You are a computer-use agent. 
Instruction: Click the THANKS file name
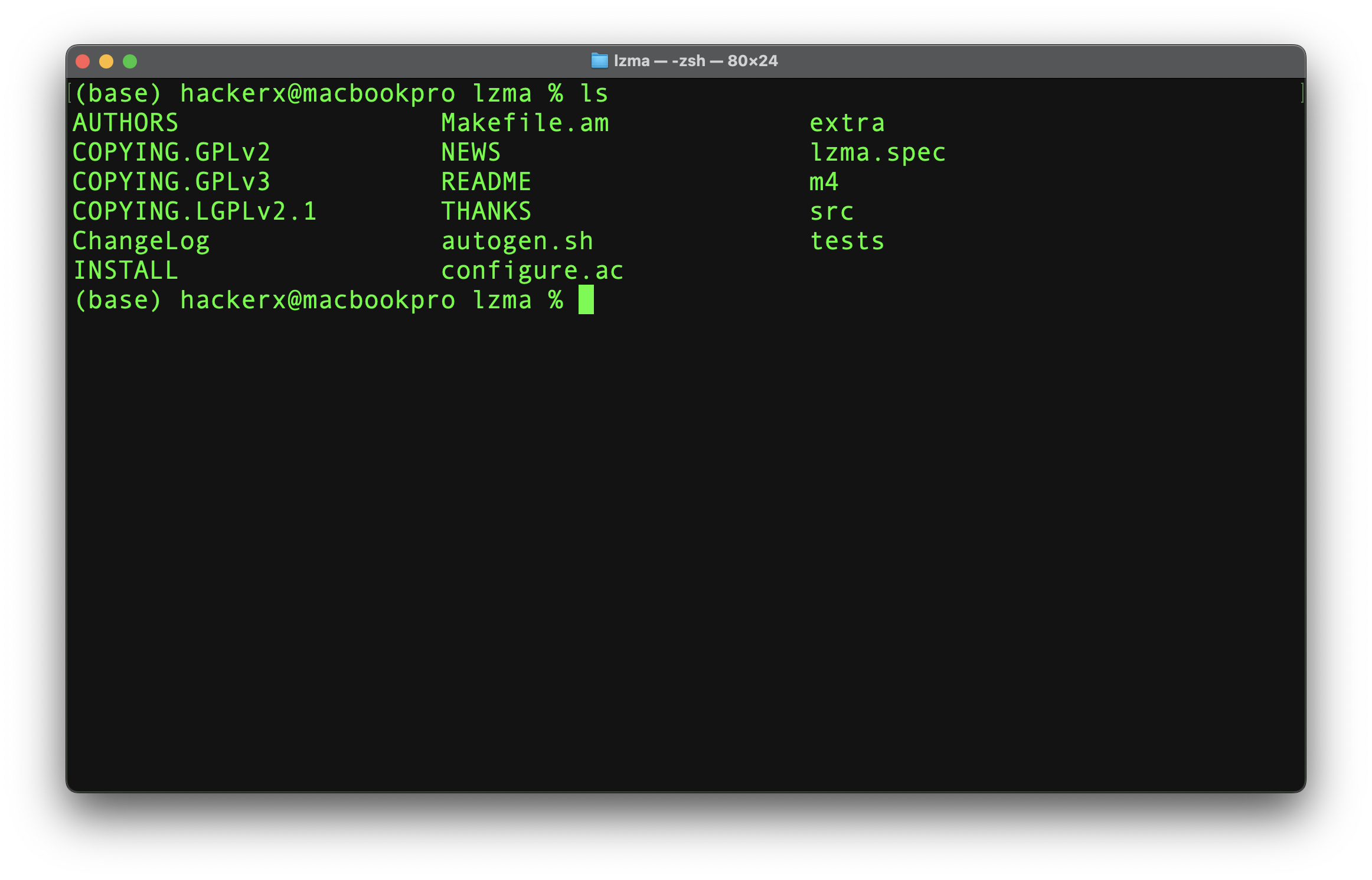[x=486, y=211]
